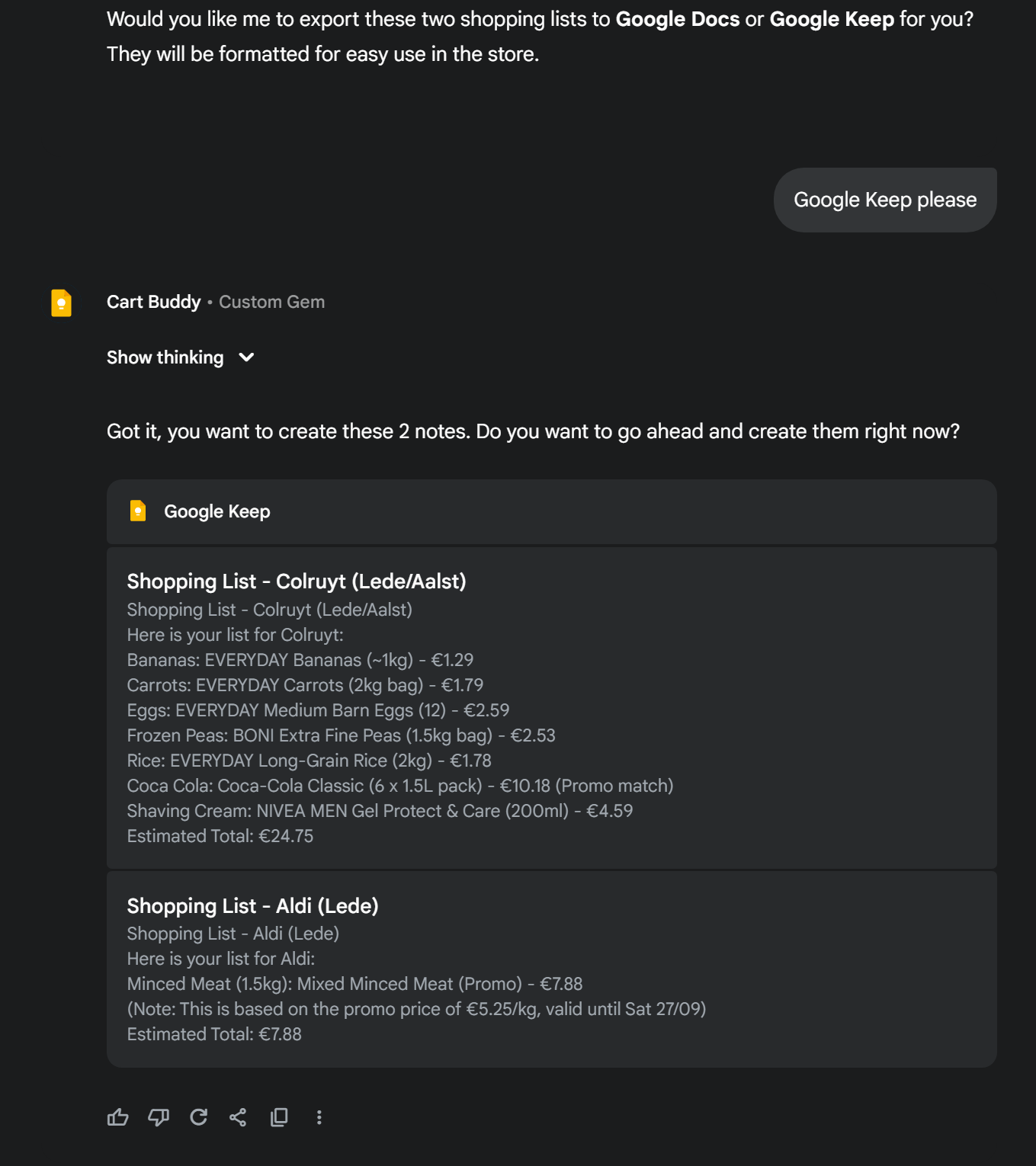1036x1166 pixels.
Task: Click the Show thinking label
Action: pos(165,357)
